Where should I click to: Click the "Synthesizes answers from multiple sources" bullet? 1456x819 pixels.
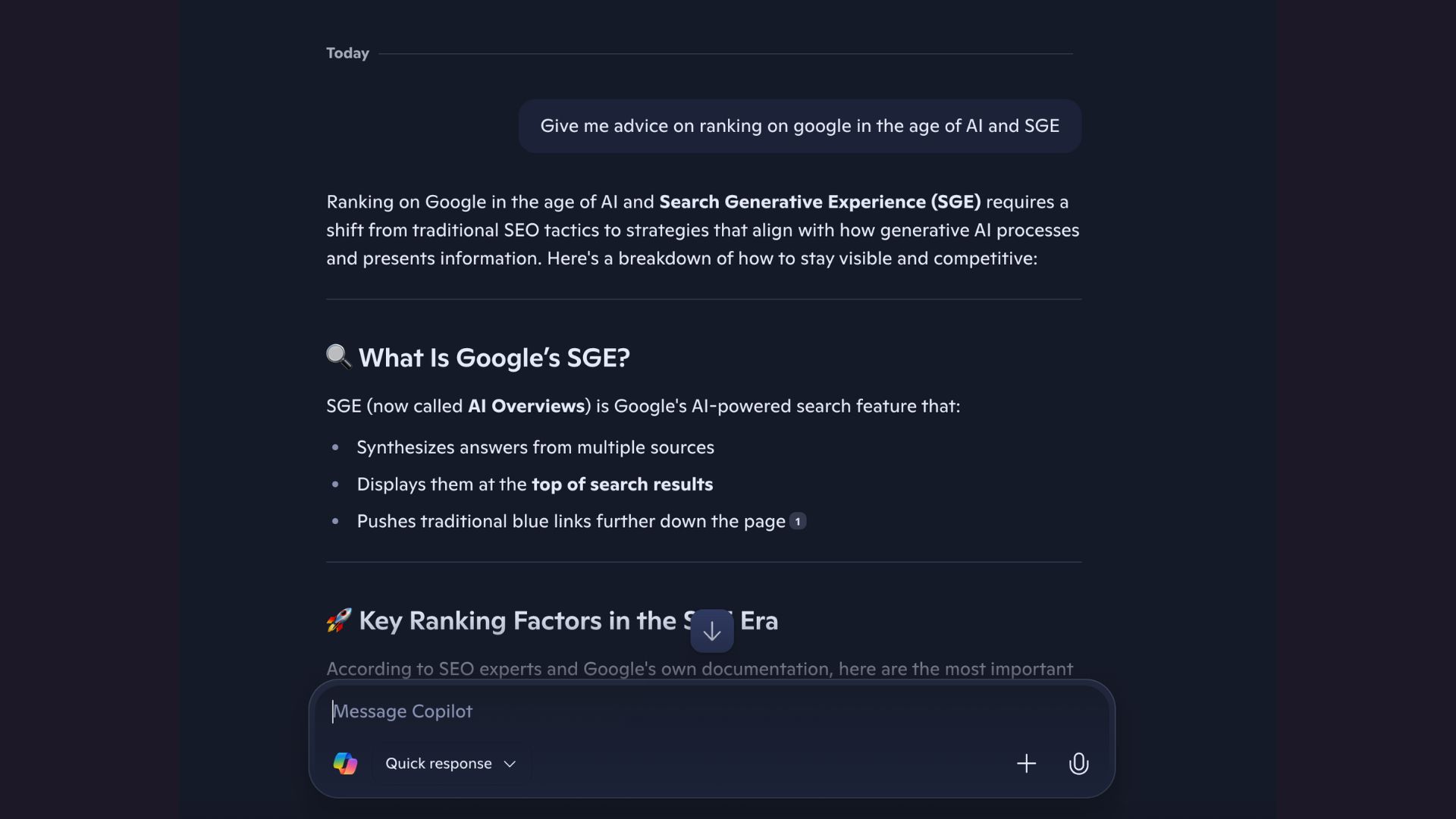point(535,447)
